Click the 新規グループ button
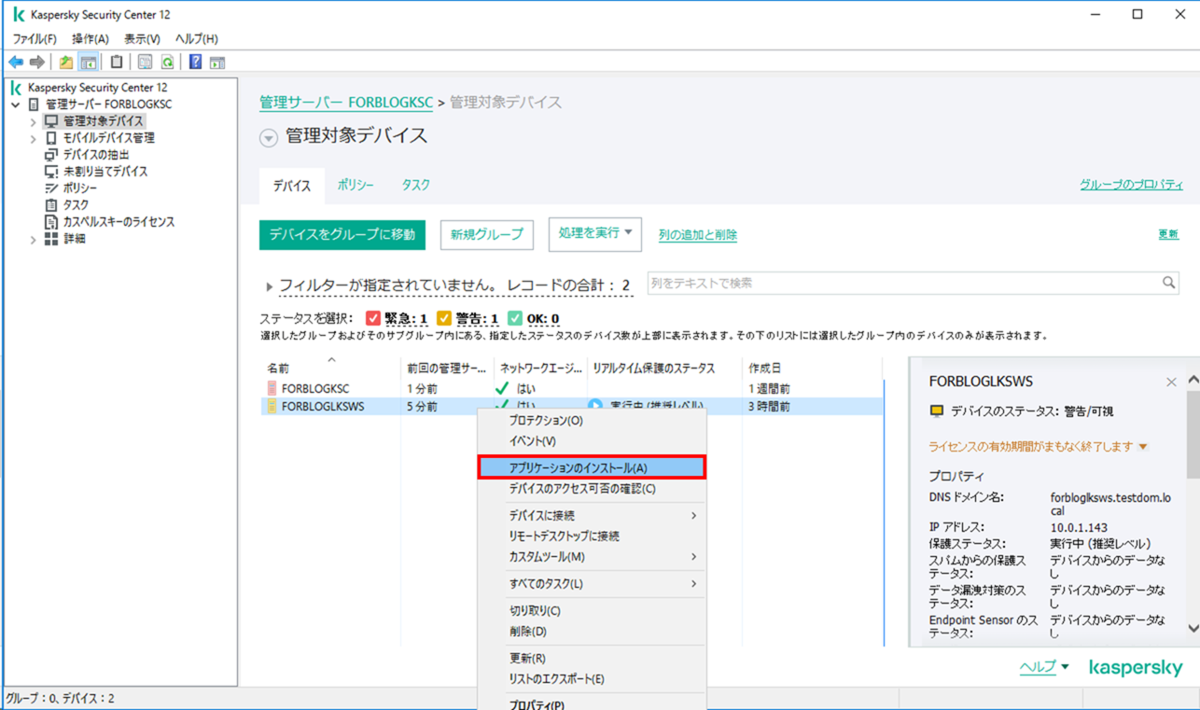 tap(487, 234)
